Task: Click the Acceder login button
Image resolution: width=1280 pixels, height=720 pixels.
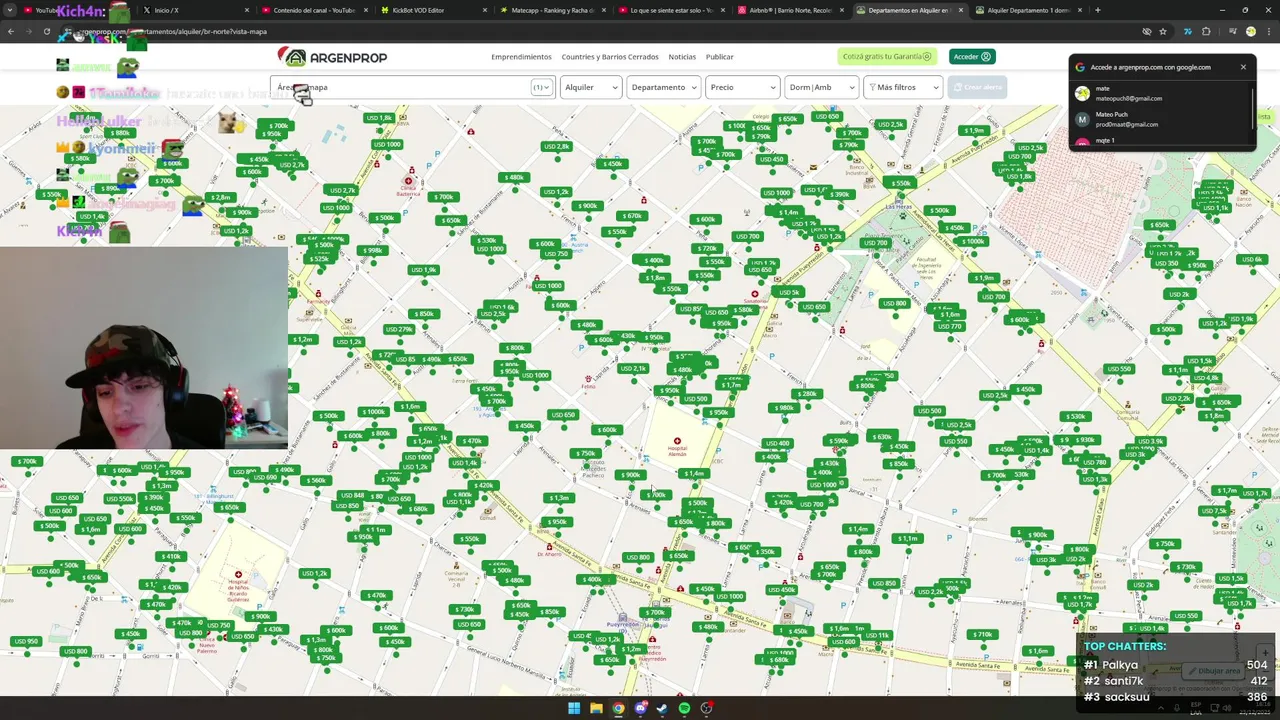Action: 970,57
